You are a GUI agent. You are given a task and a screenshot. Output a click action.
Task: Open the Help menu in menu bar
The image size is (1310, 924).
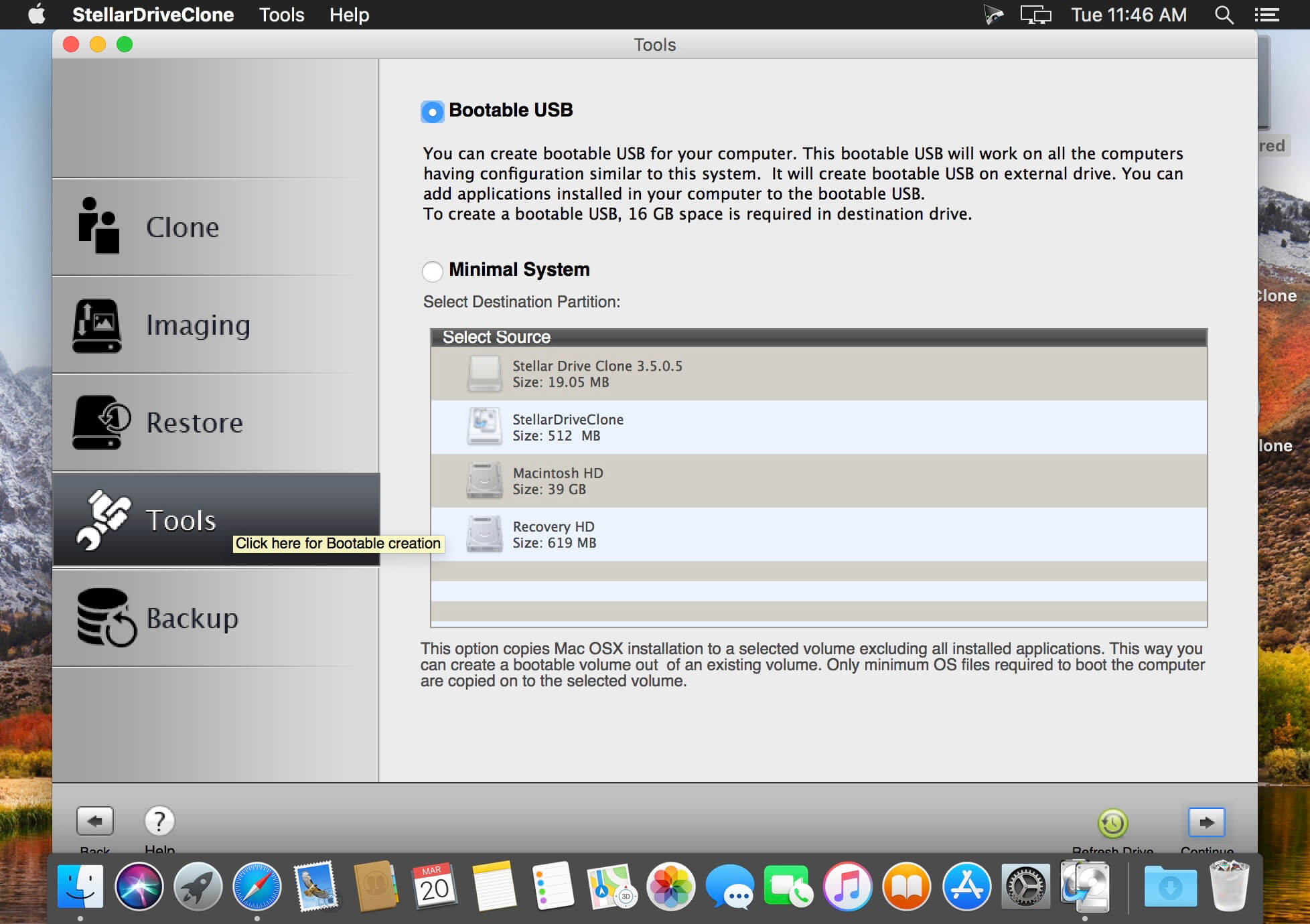(x=349, y=15)
